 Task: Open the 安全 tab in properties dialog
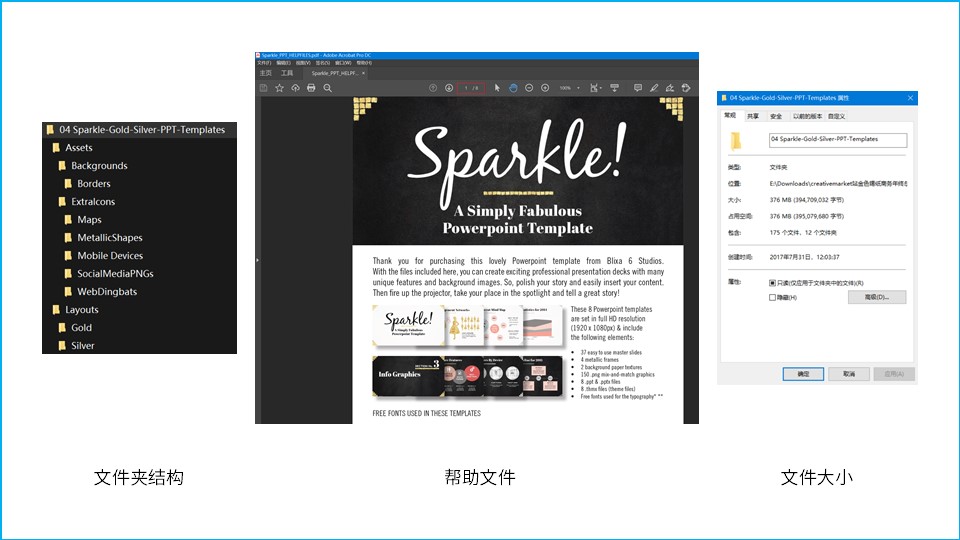coord(776,116)
